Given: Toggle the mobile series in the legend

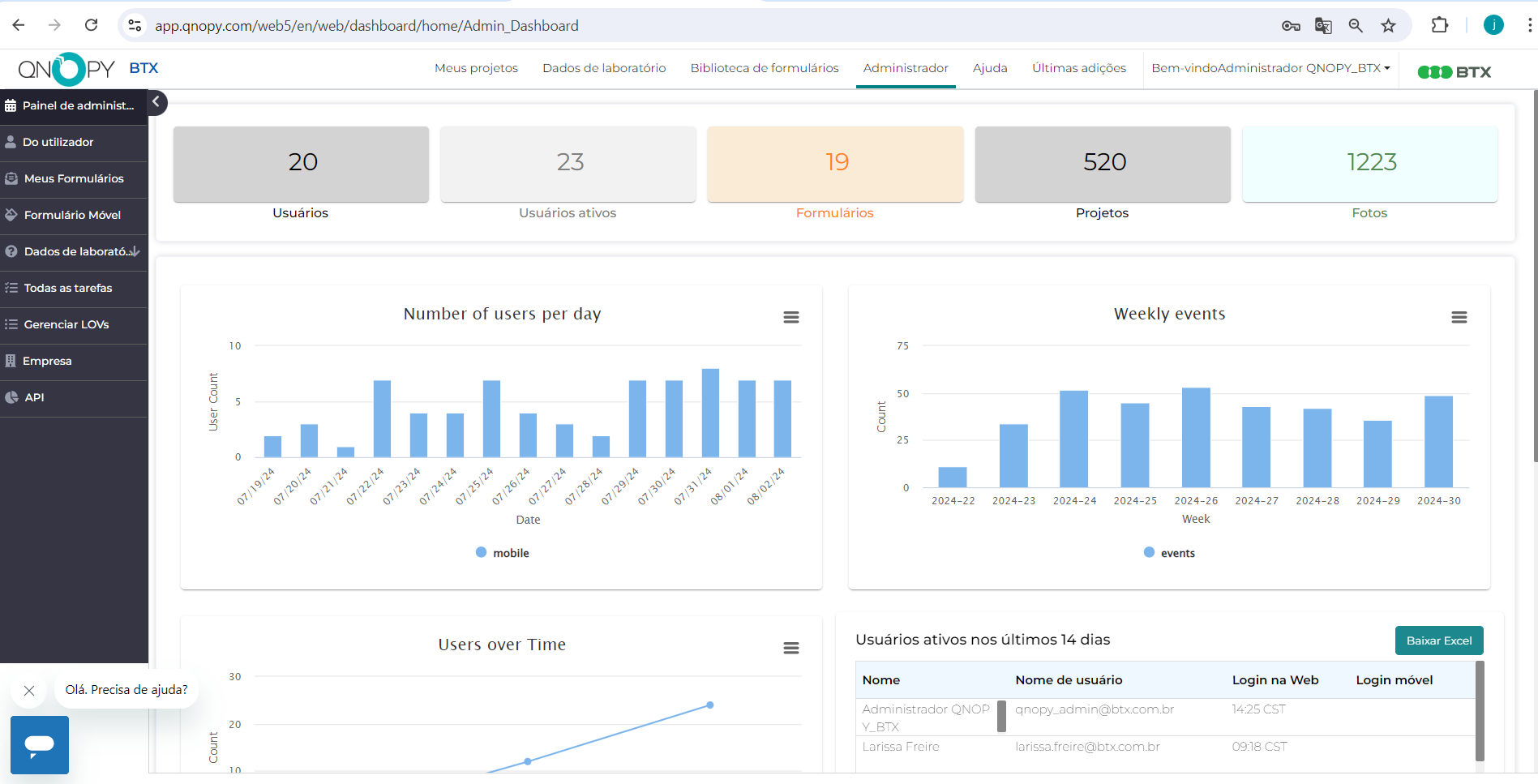Looking at the screenshot, I should point(502,552).
